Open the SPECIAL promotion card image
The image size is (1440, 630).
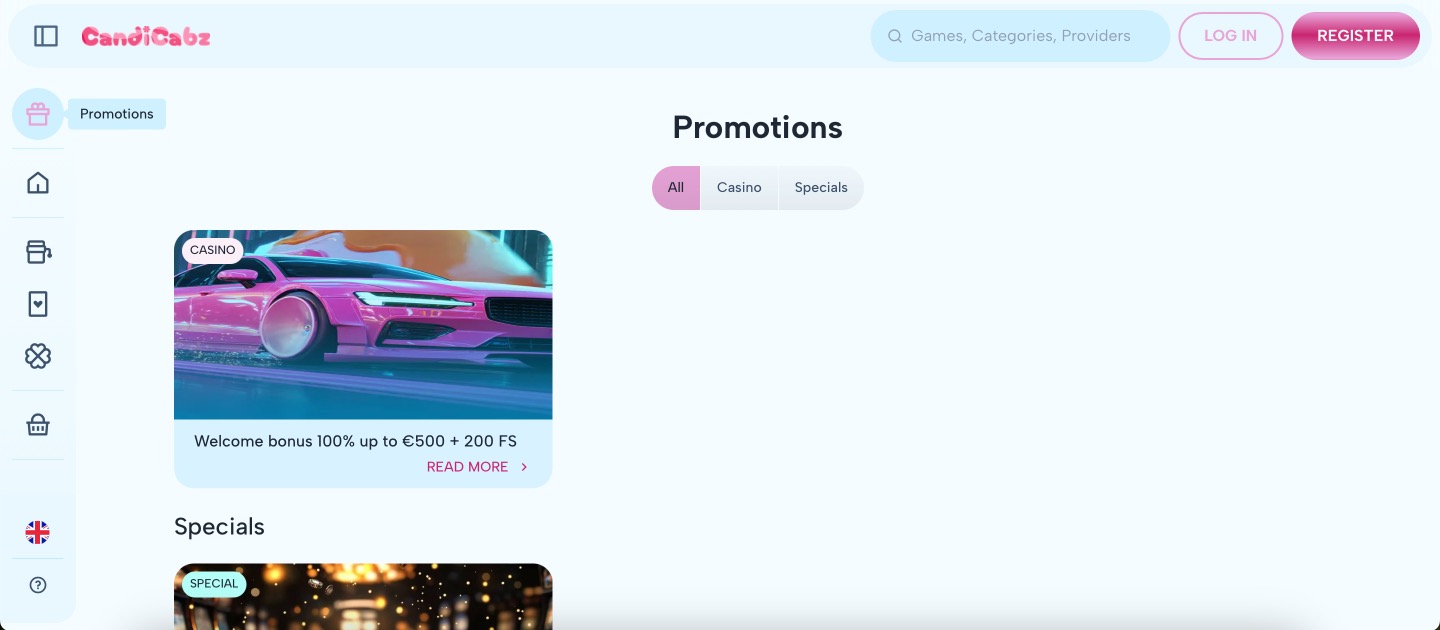363,597
